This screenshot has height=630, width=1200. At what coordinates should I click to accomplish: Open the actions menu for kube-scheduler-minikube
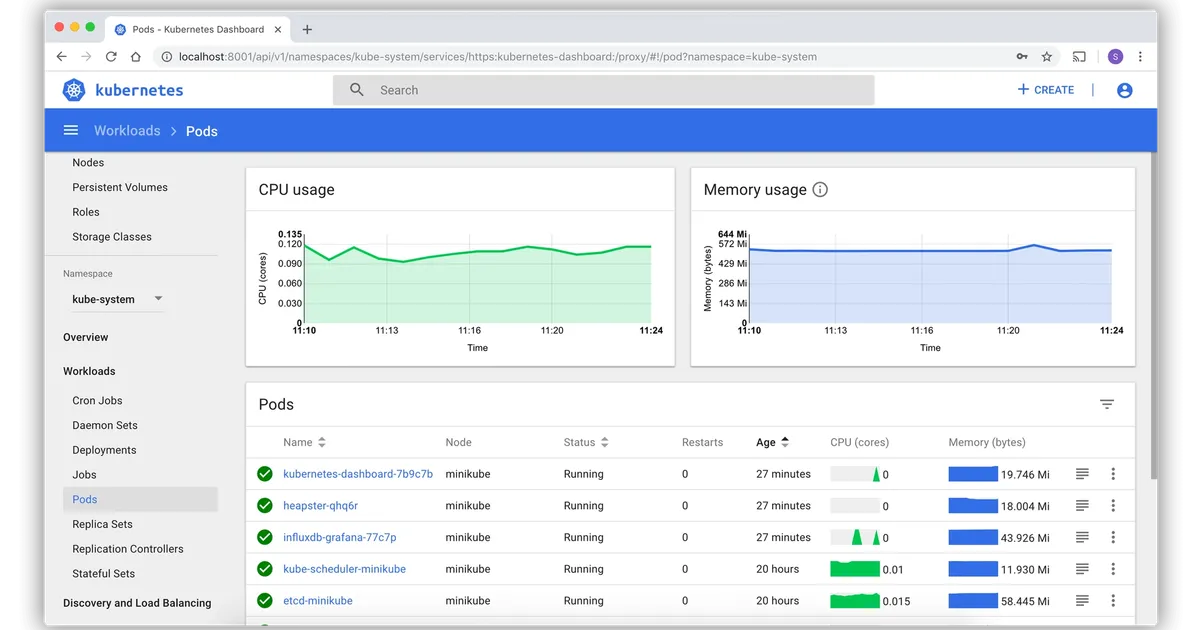[1113, 569]
